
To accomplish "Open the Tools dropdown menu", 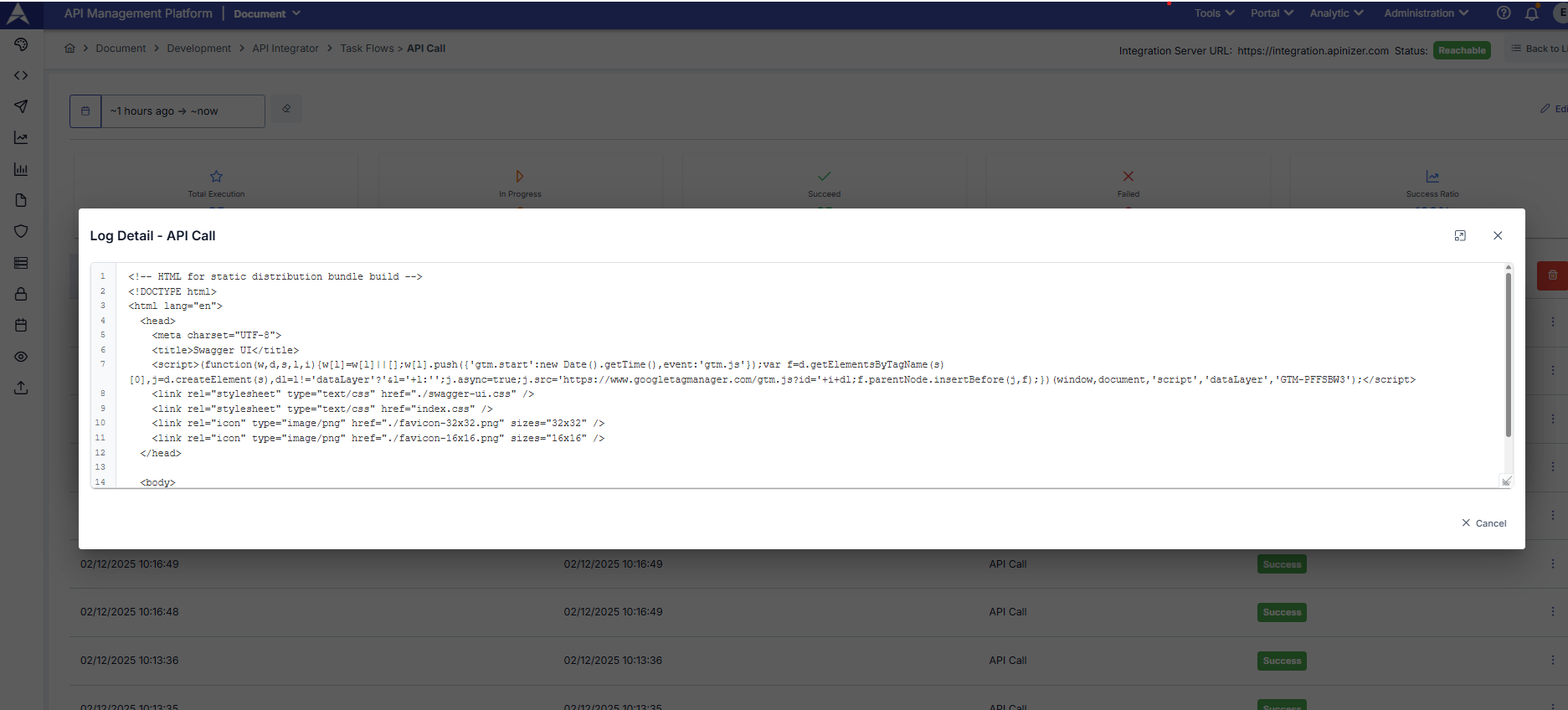I will click(1214, 13).
